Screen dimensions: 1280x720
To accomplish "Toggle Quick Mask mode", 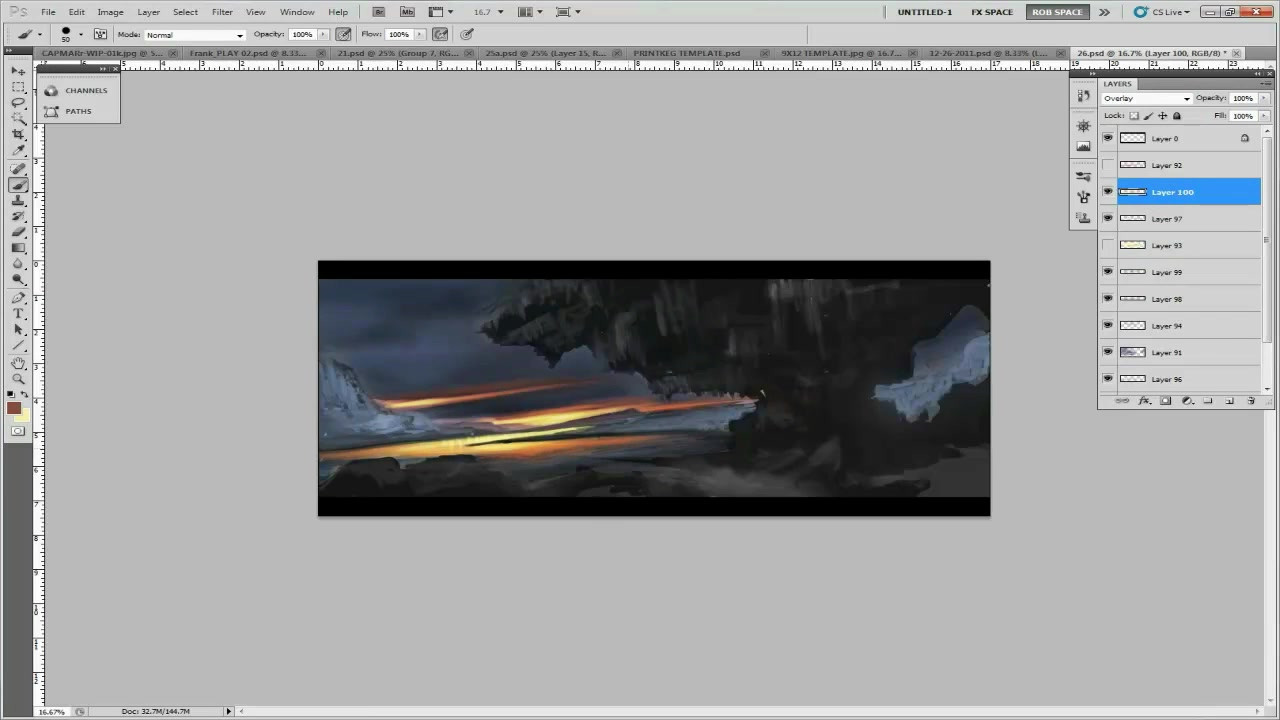I will (x=18, y=431).
